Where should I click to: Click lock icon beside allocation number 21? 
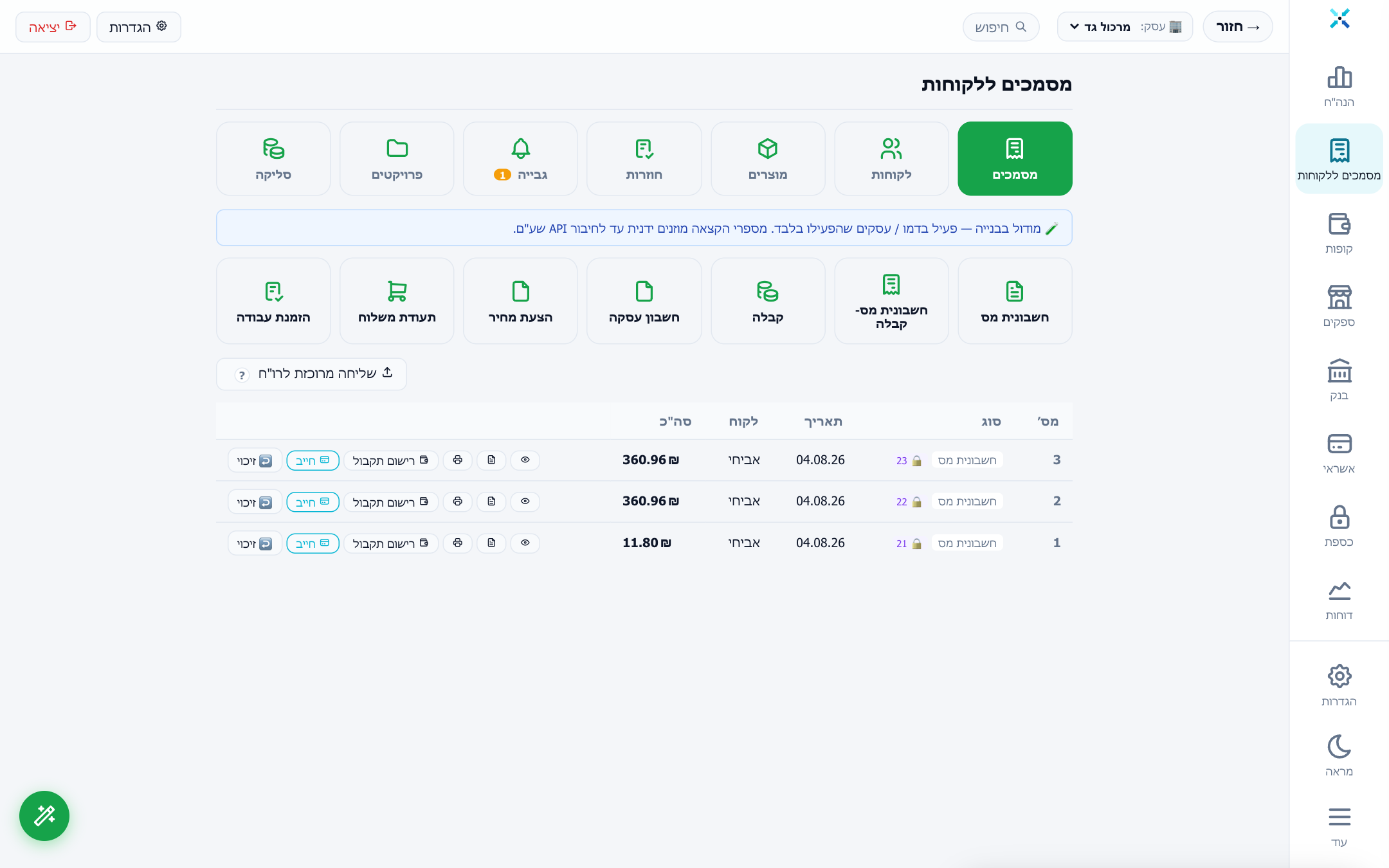click(x=917, y=543)
